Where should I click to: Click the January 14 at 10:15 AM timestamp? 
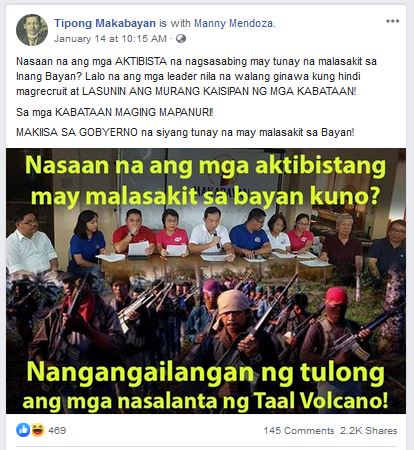110,39
